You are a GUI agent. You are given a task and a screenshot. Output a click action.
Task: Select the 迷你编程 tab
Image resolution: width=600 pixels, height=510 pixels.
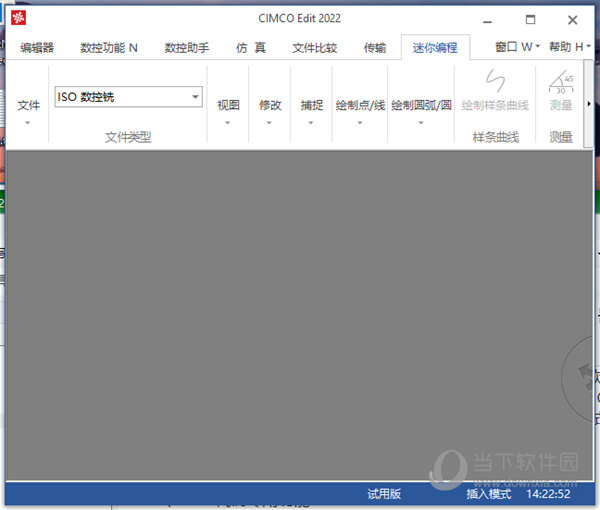click(x=434, y=47)
